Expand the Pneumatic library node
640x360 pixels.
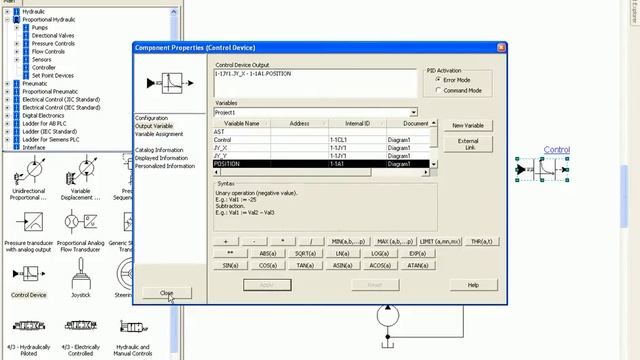[7, 83]
